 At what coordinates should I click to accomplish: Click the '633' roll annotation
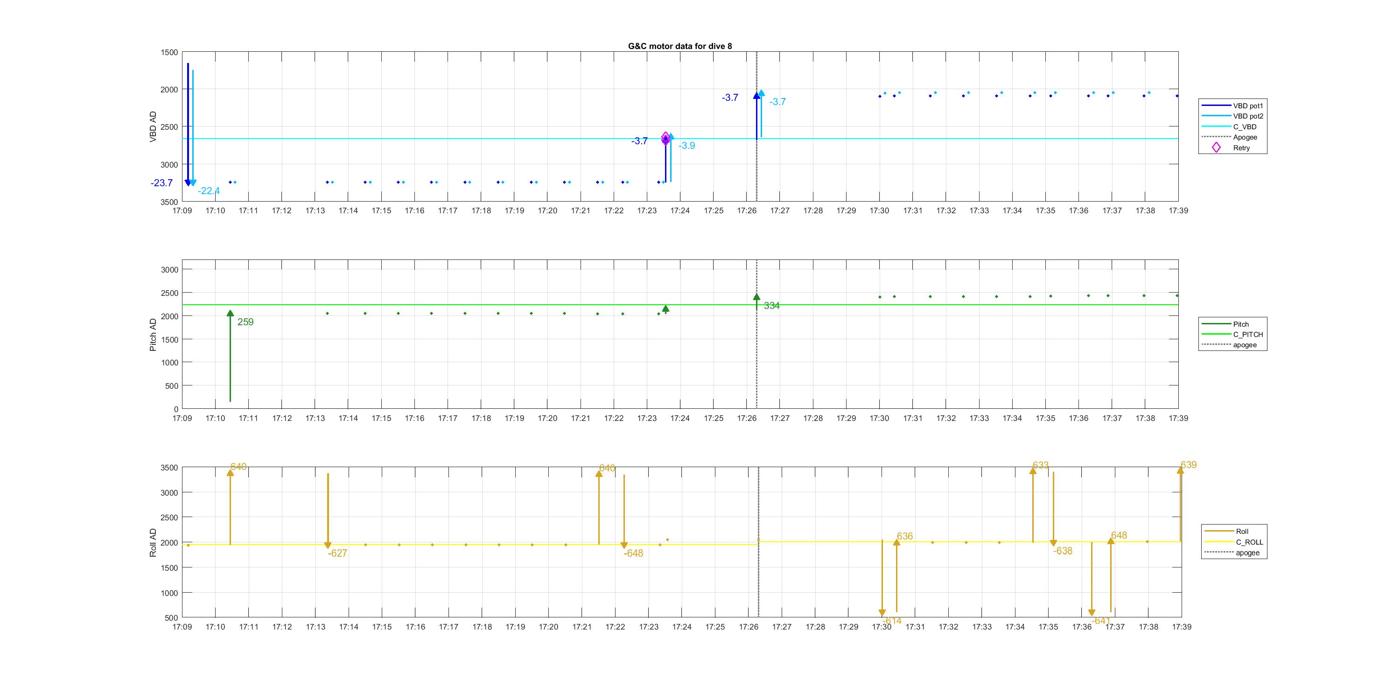(1041, 465)
